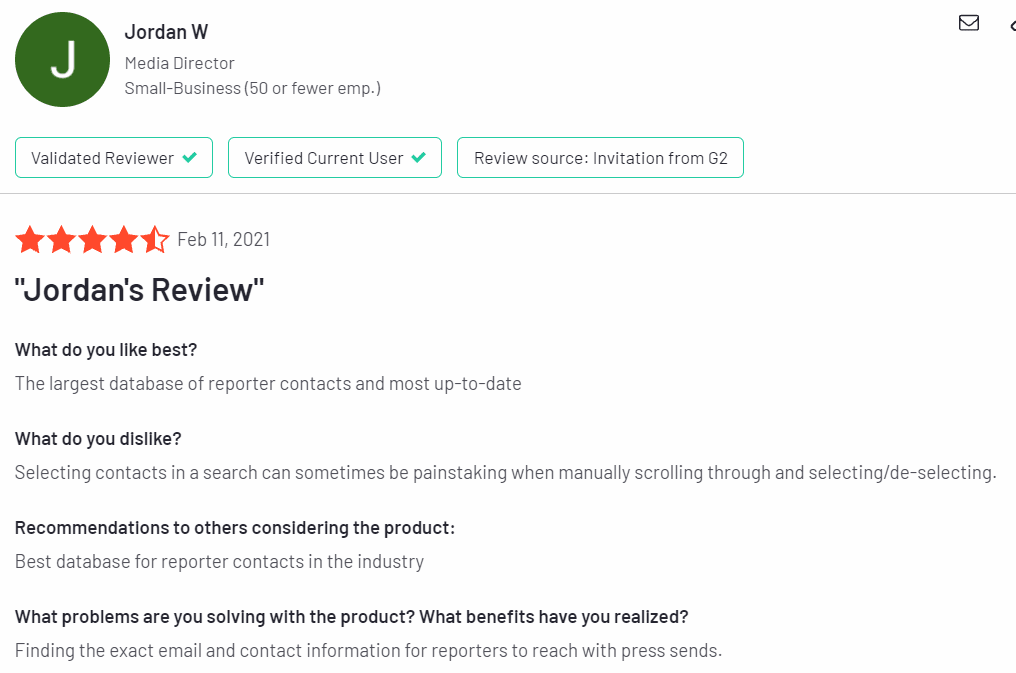Click the green J avatar circle
Screen dimensions: 1016x673
coord(62,60)
